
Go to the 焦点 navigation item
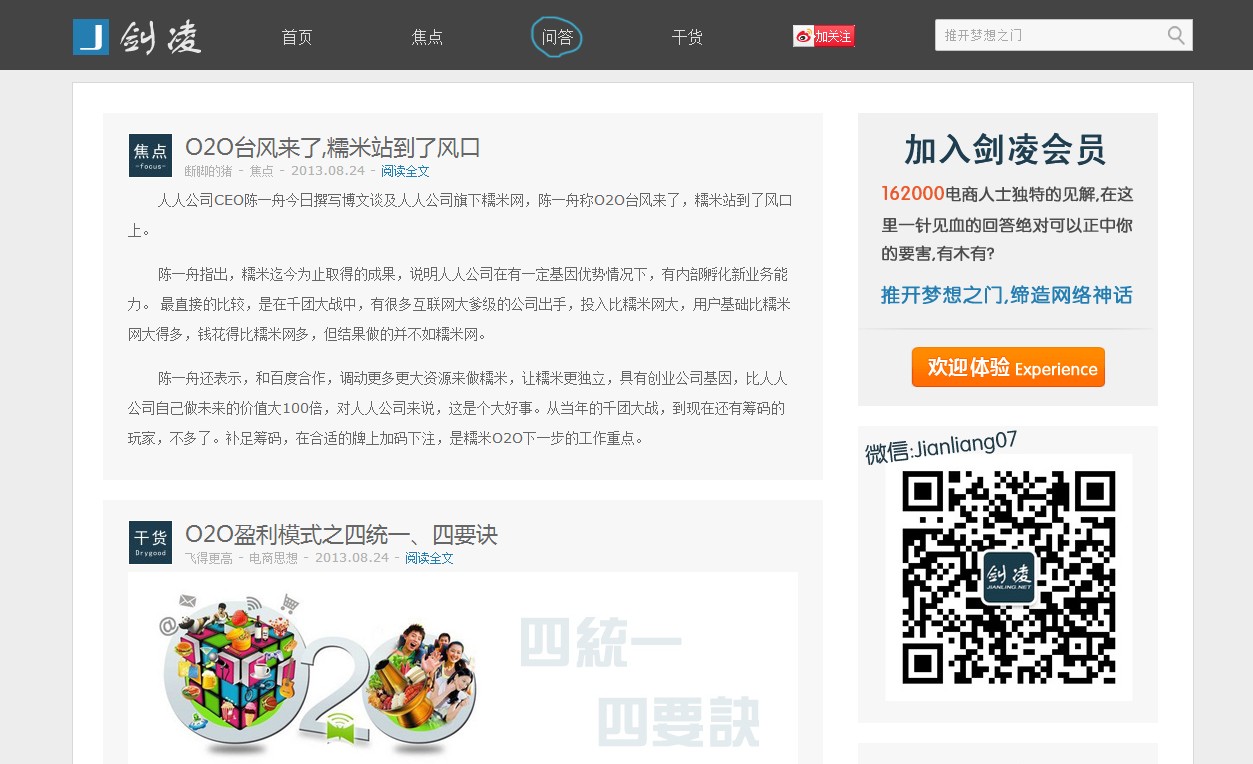point(427,37)
